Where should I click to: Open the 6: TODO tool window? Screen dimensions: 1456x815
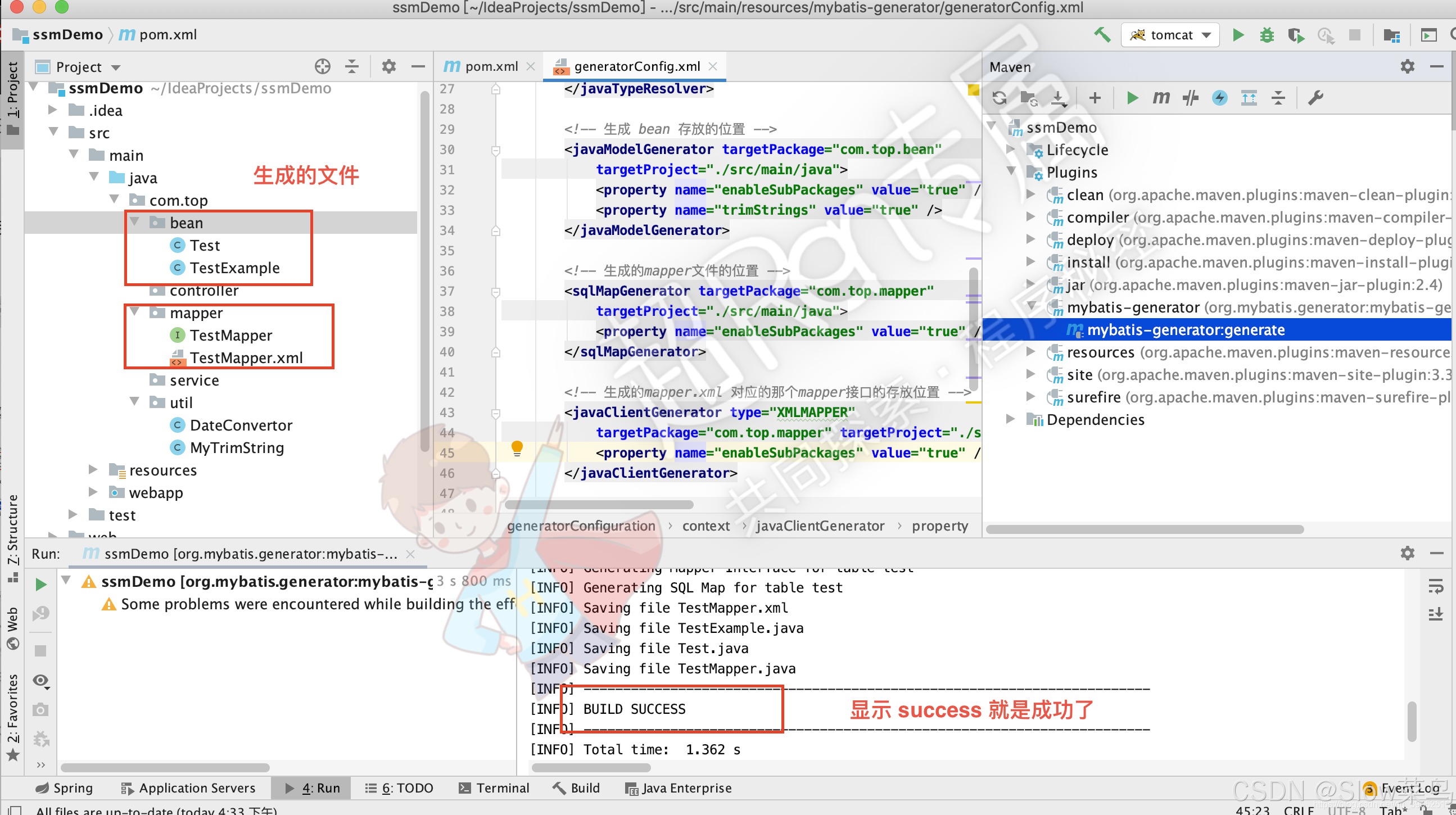tap(399, 788)
